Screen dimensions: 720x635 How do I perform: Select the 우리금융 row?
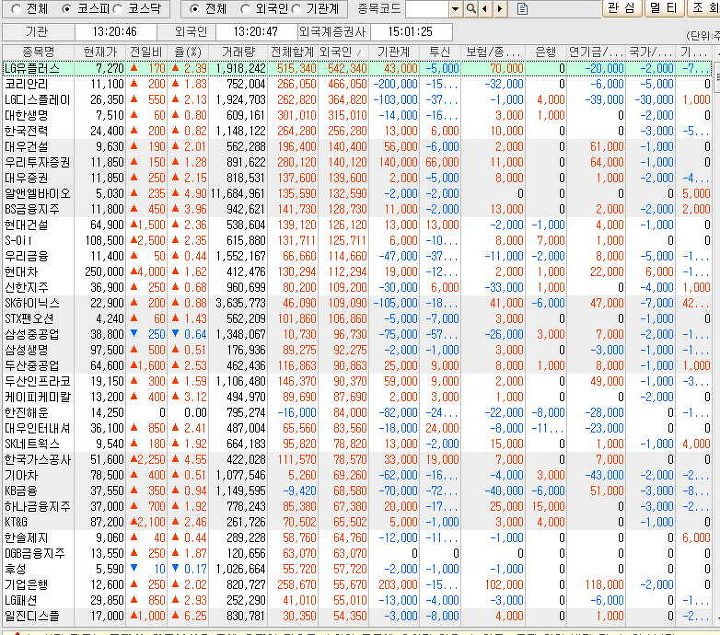357,256
